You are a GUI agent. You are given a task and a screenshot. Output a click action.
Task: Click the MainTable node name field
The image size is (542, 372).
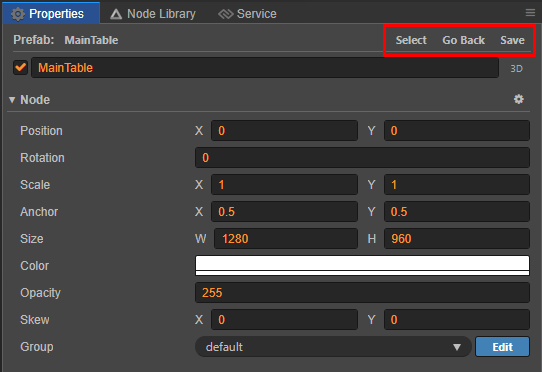pos(265,68)
